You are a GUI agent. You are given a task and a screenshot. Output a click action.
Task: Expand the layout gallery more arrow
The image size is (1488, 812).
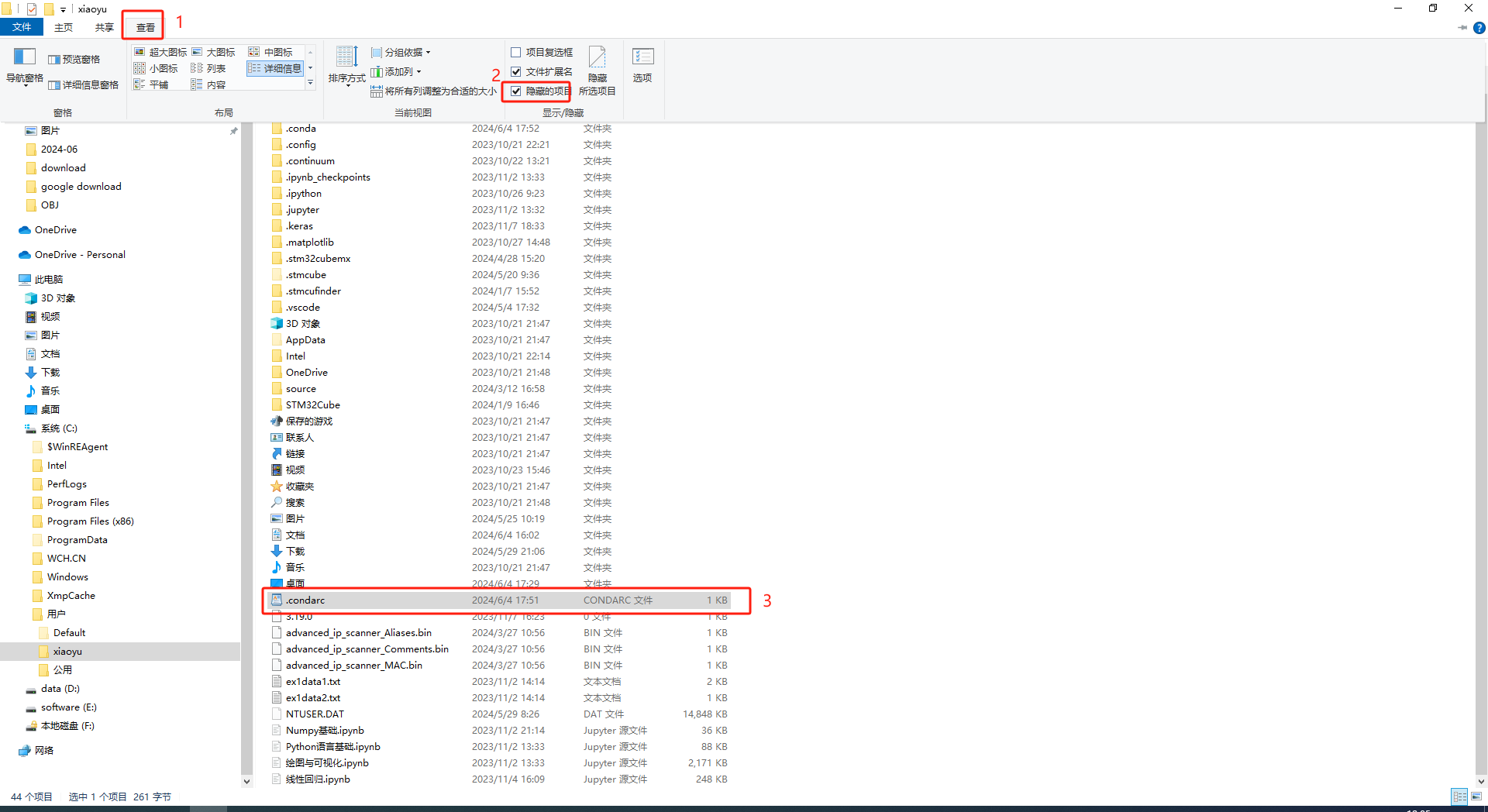(311, 83)
